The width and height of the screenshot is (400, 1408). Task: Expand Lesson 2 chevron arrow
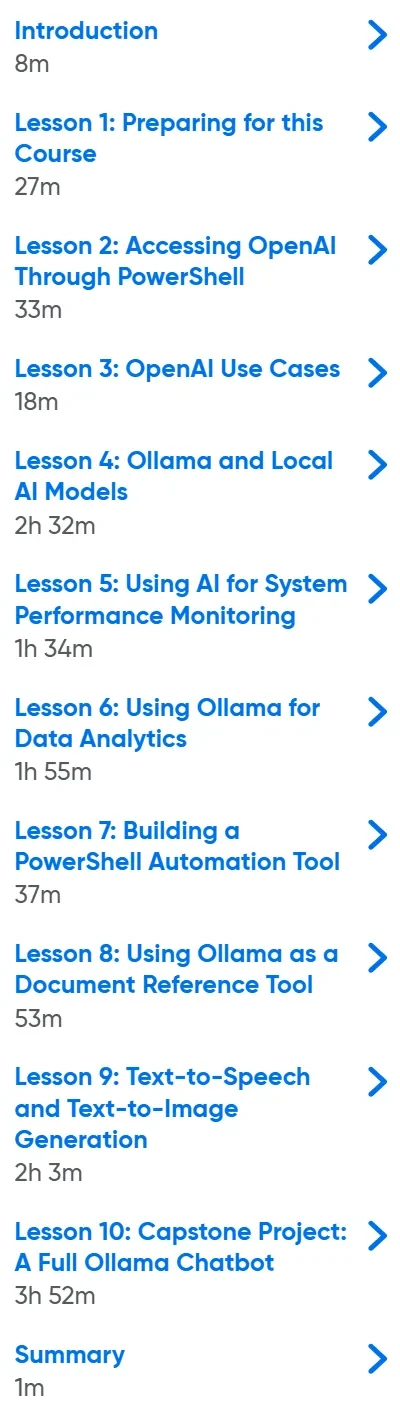point(377,250)
